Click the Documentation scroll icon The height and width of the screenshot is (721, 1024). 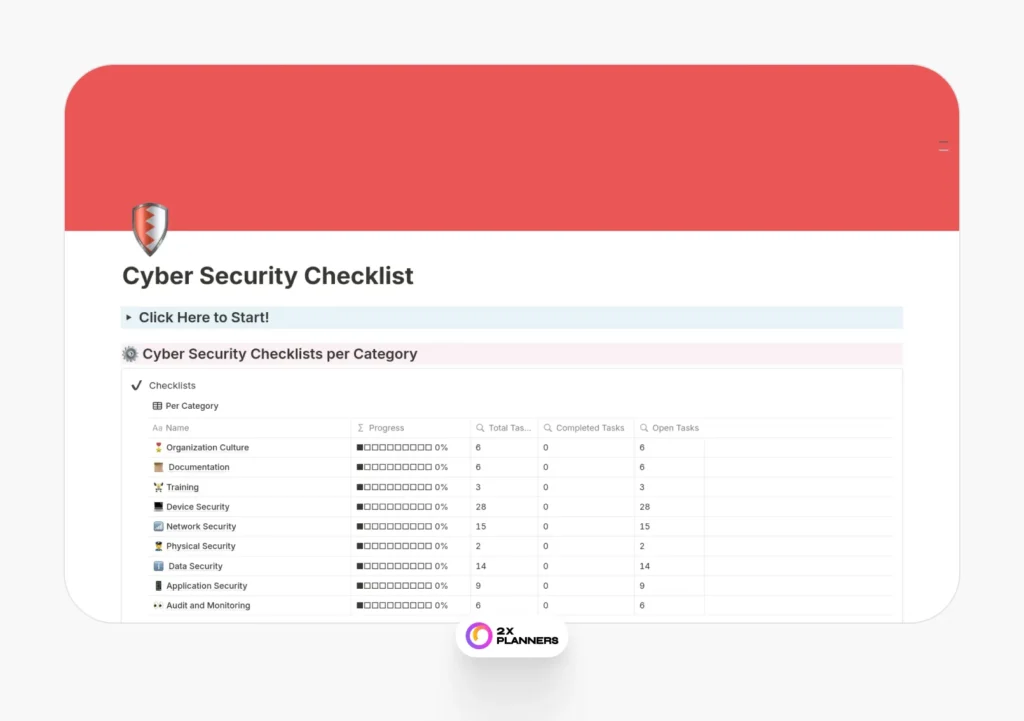tap(158, 467)
